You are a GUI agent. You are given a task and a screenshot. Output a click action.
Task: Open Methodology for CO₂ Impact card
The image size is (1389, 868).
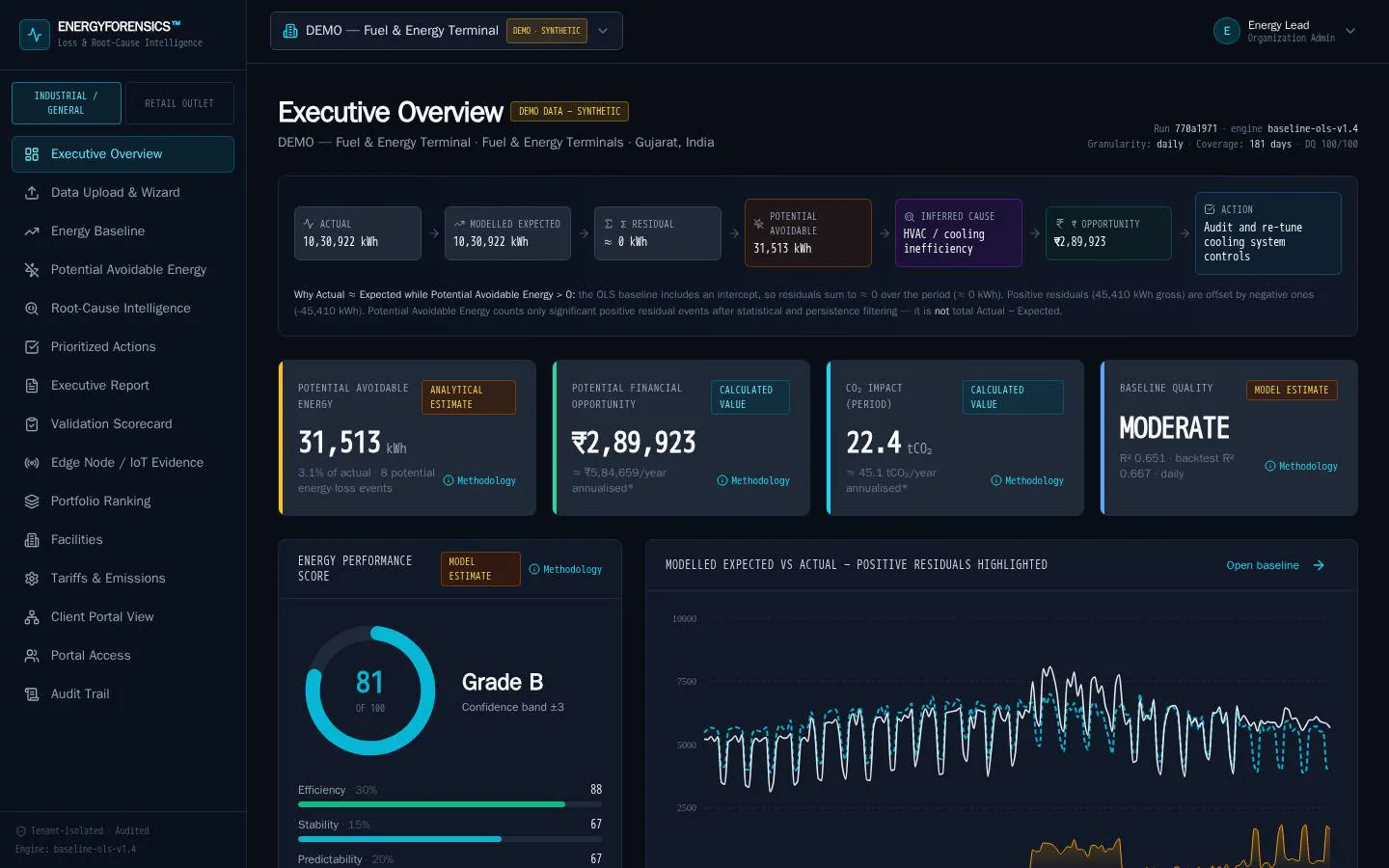point(1027,480)
